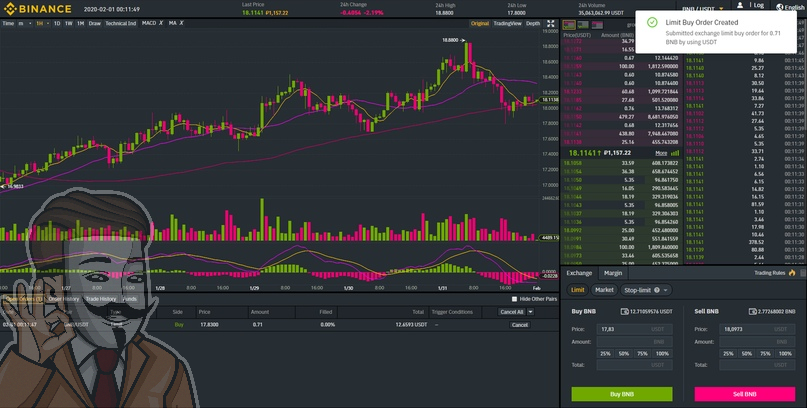807x408 pixels.
Task: Click the fire icon beside Trading Rules
Action: coord(792,273)
